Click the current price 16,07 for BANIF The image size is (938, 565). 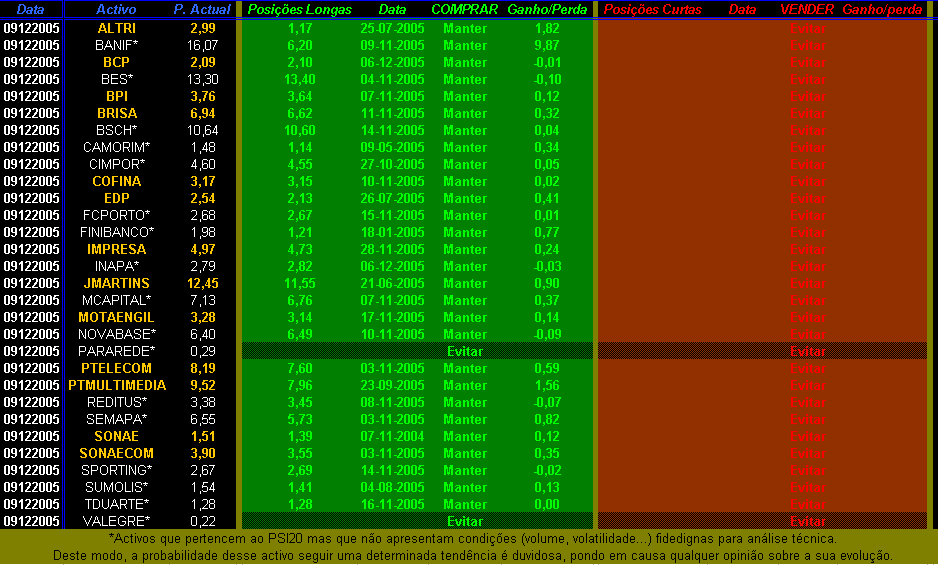tap(203, 45)
